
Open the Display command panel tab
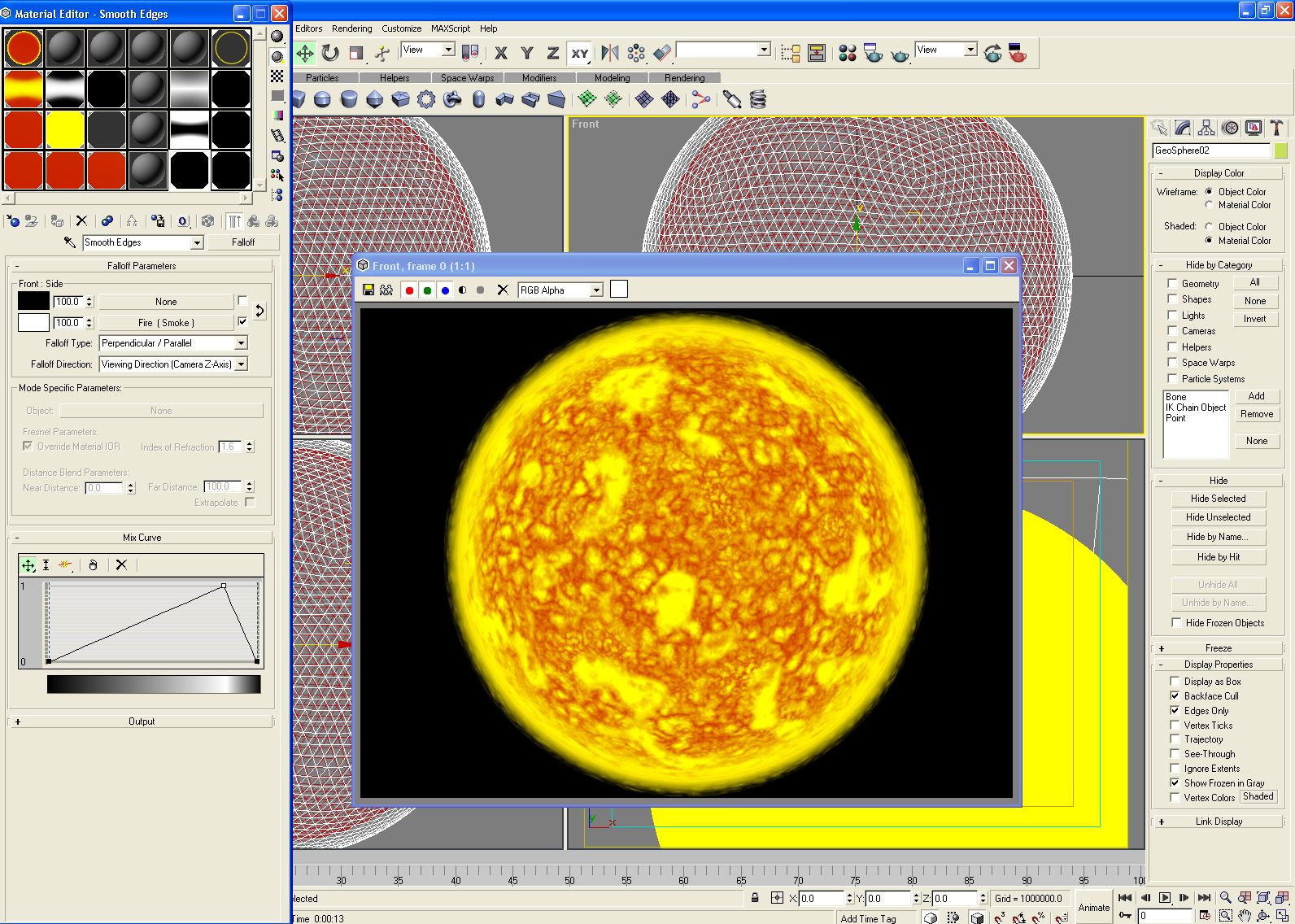click(x=1254, y=128)
